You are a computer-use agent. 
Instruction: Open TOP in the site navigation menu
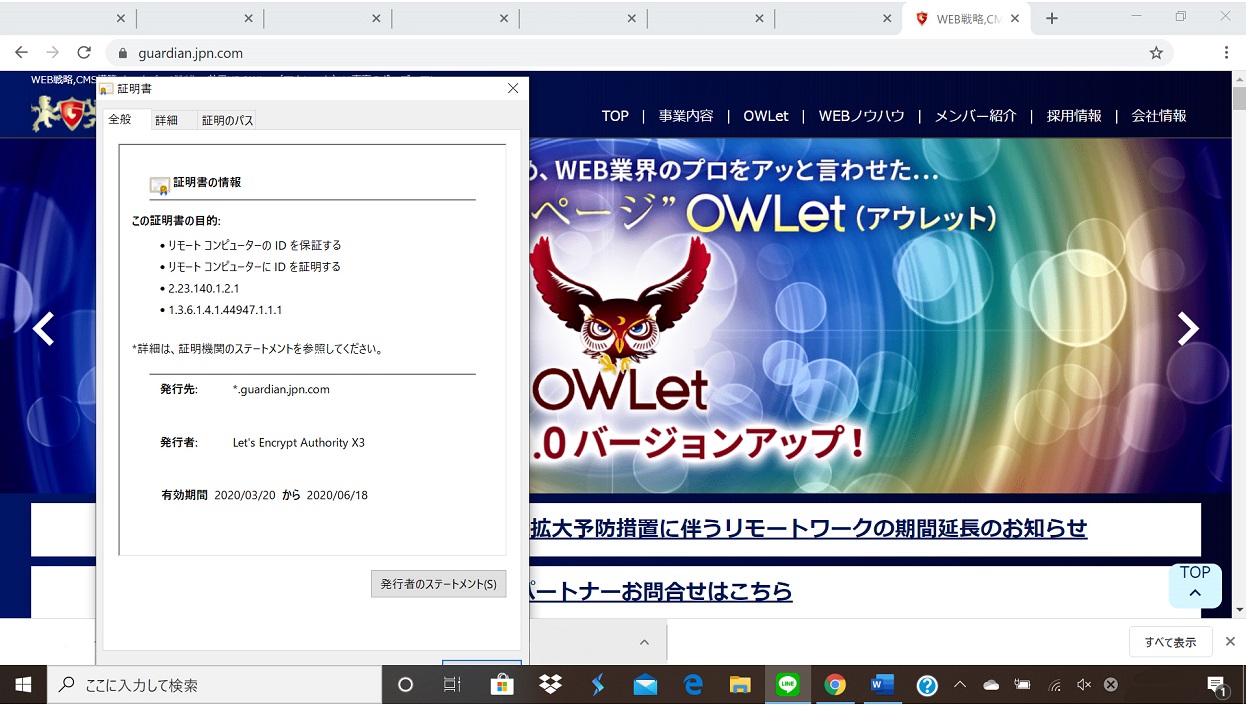pos(615,116)
